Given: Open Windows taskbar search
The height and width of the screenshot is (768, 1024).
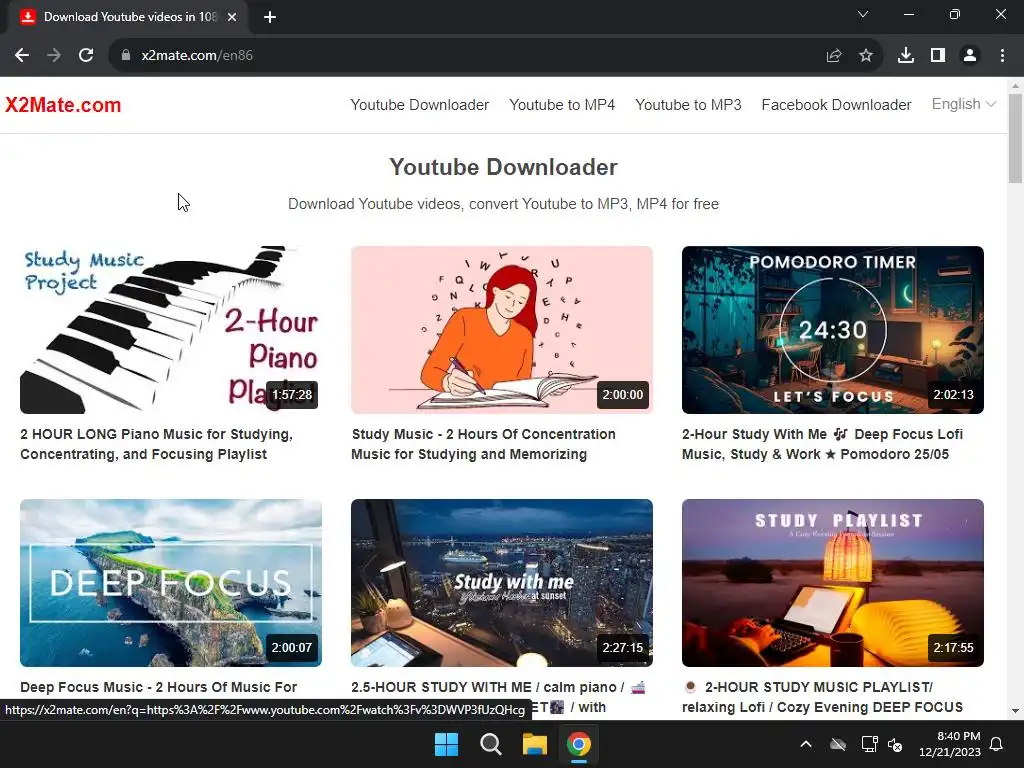Looking at the screenshot, I should (x=490, y=744).
